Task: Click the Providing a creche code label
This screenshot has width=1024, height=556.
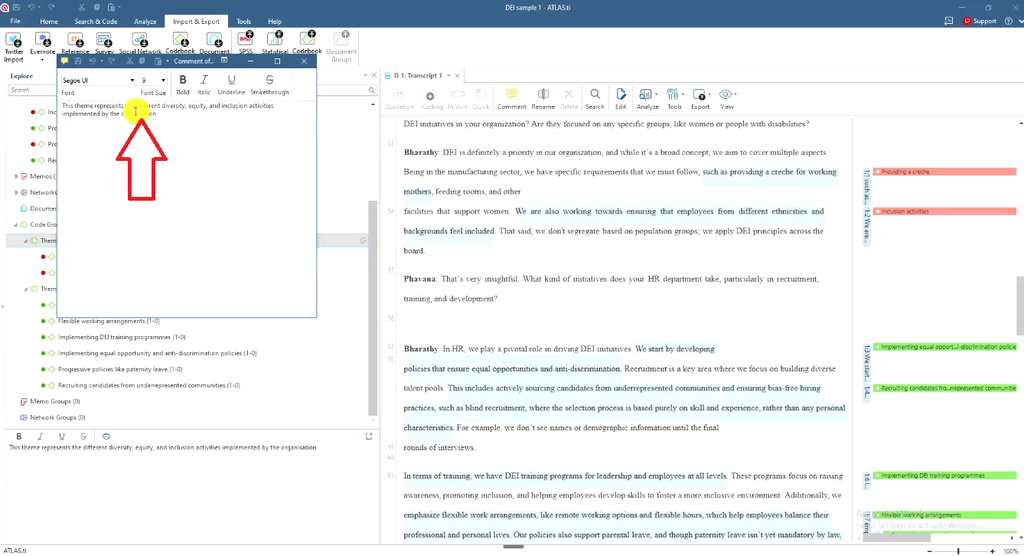Action: [944, 172]
